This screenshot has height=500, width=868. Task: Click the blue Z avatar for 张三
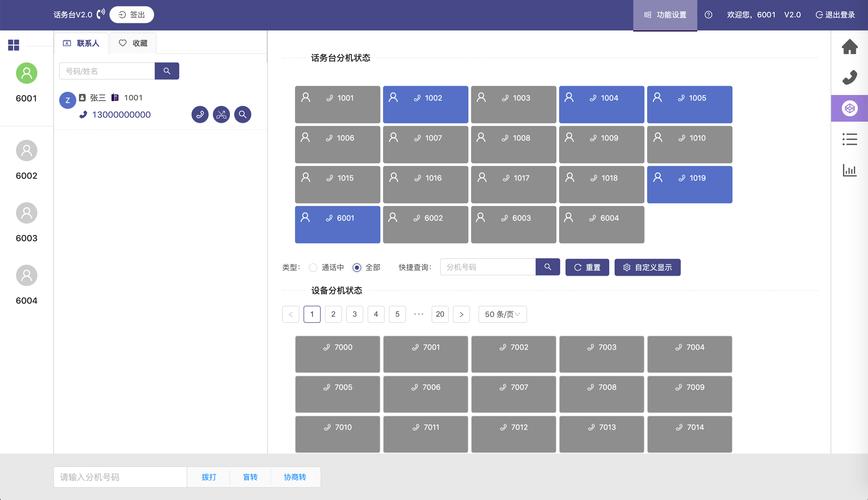click(68, 100)
